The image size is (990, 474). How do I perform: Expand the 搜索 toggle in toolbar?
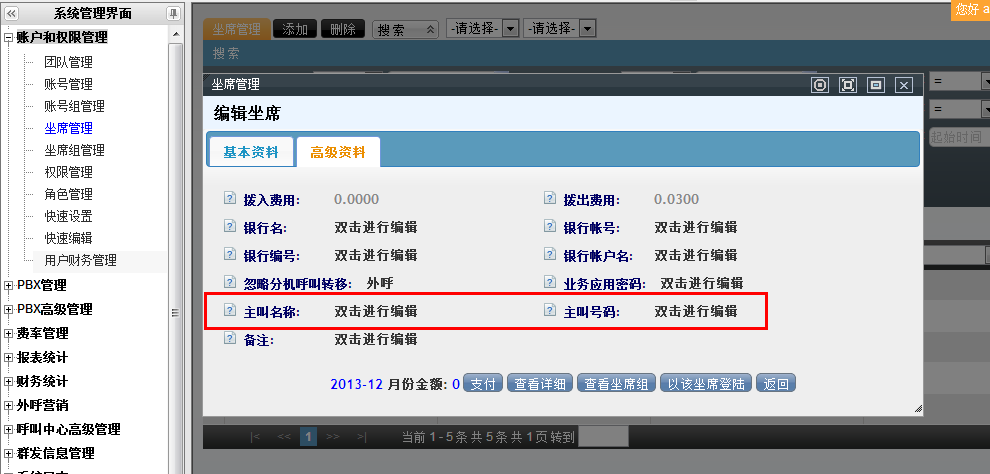click(x=405, y=30)
